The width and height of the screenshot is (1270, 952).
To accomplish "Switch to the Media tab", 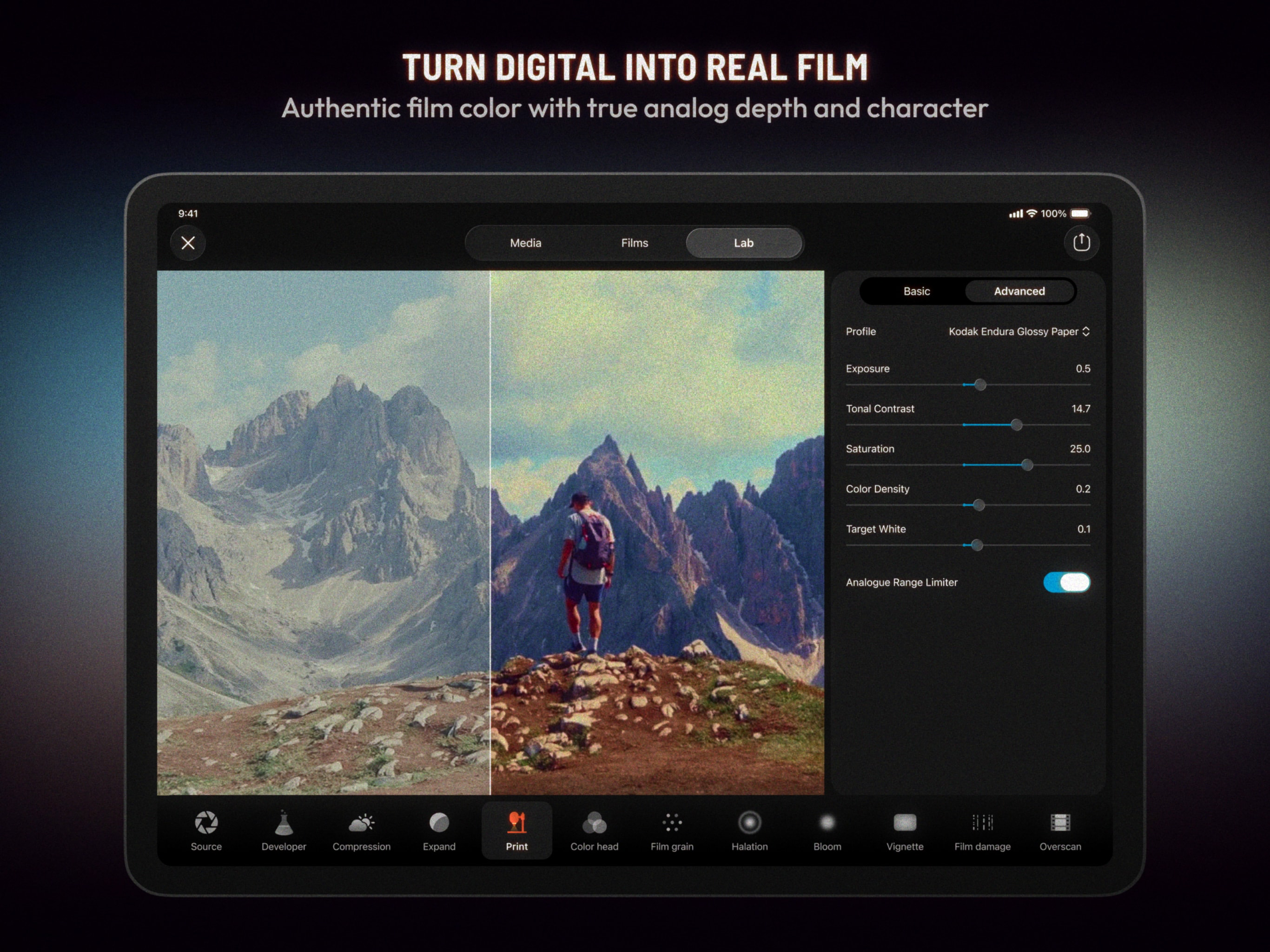I will (x=525, y=243).
